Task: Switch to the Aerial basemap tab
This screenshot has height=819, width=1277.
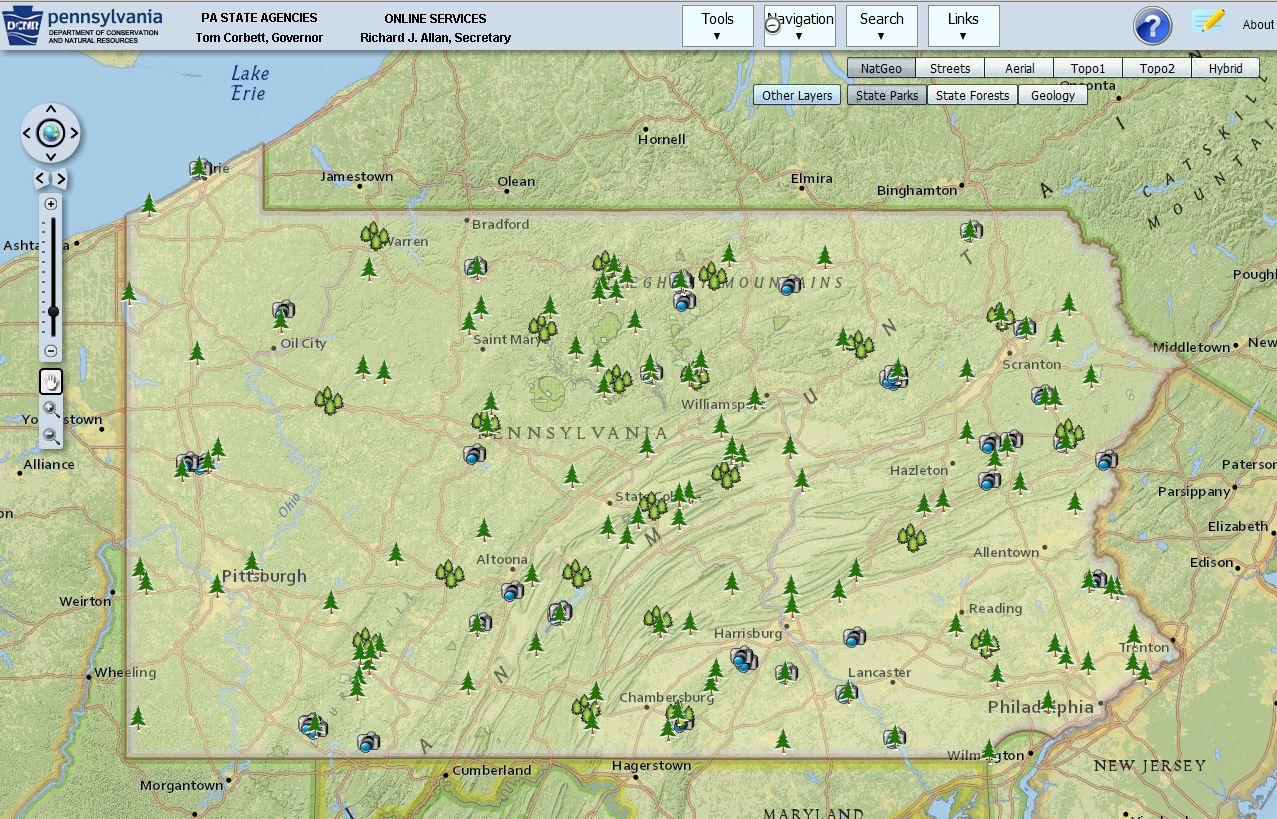Action: click(1018, 67)
